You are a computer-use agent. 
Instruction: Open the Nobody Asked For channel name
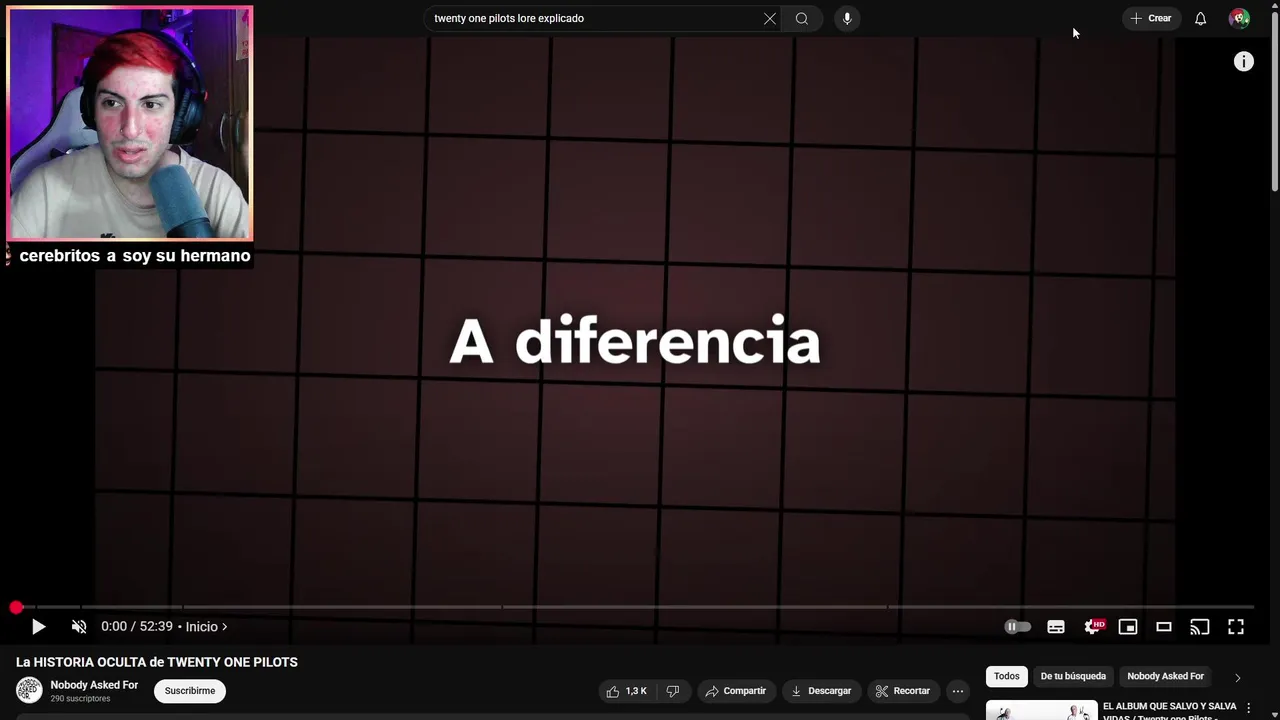94,685
